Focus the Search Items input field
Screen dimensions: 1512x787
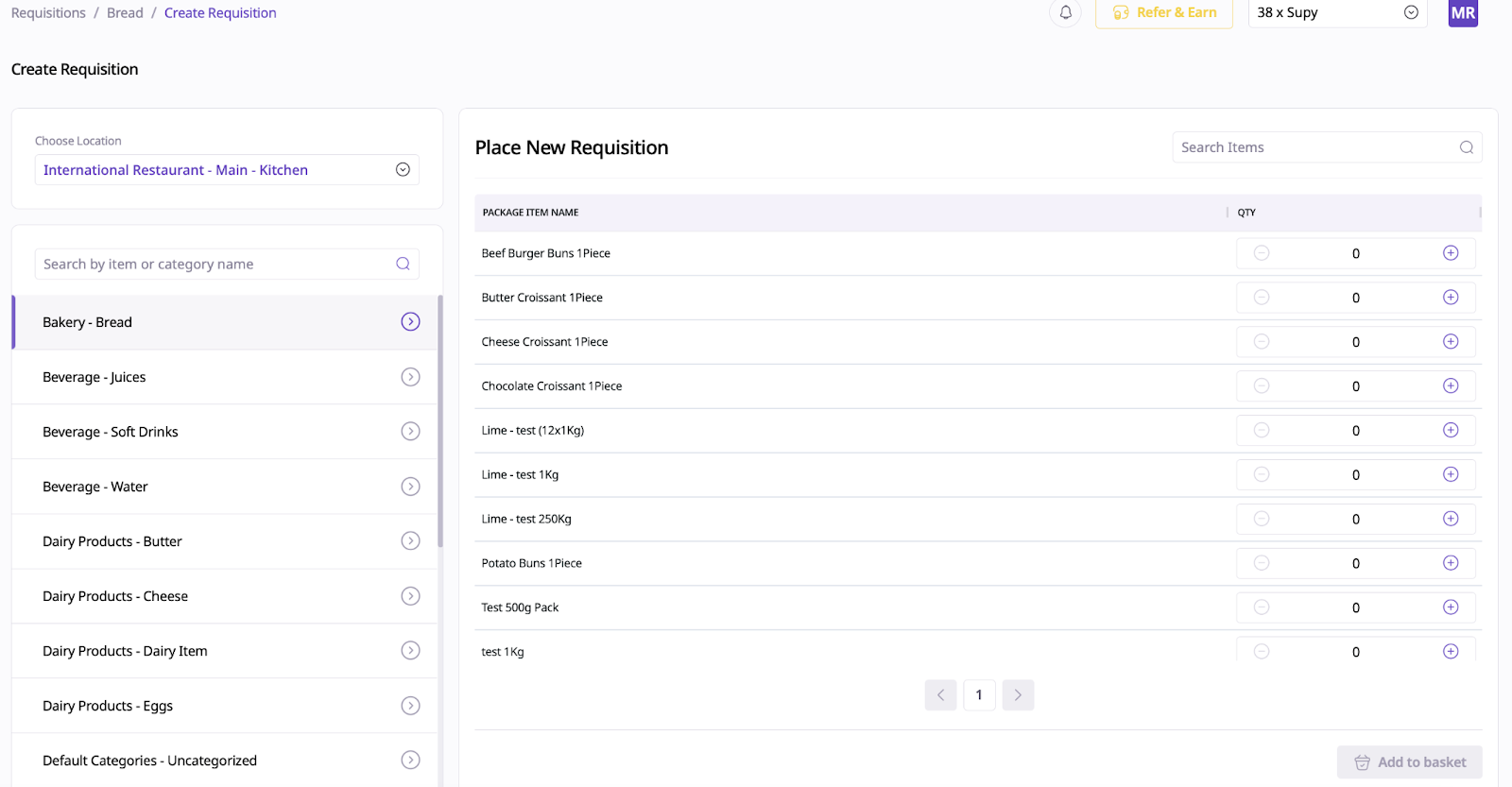point(1314,147)
